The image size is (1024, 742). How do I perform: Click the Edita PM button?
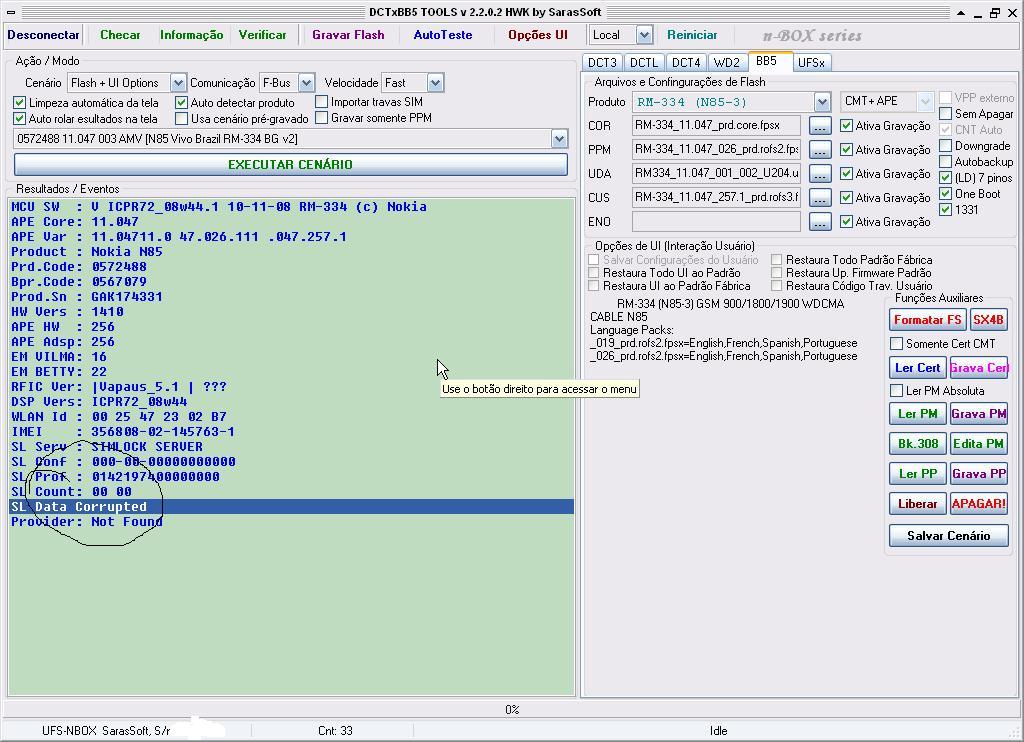point(978,444)
